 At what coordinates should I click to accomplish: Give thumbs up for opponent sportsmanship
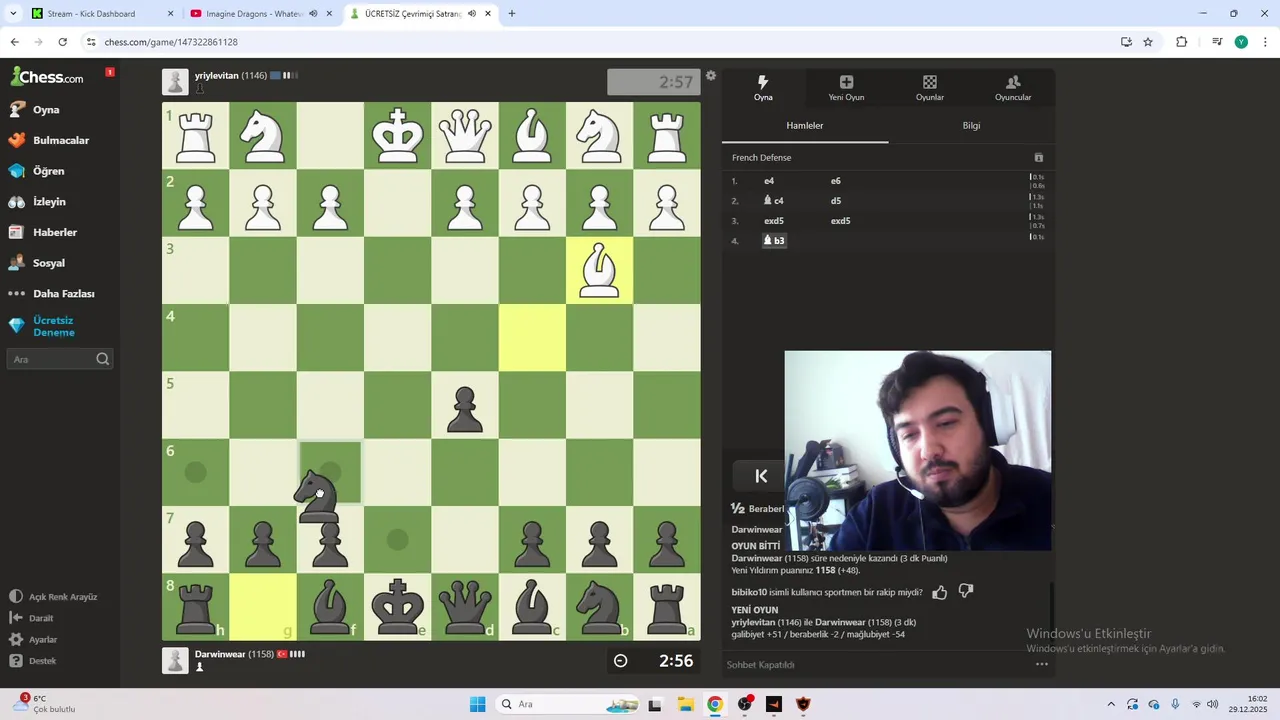click(940, 592)
